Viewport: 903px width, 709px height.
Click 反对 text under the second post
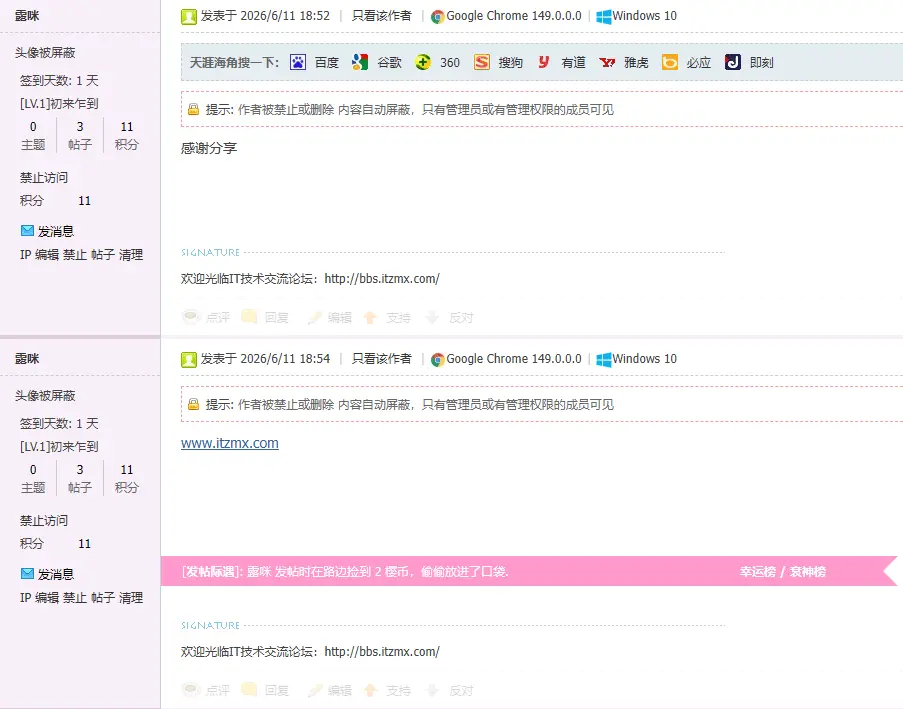point(461,690)
